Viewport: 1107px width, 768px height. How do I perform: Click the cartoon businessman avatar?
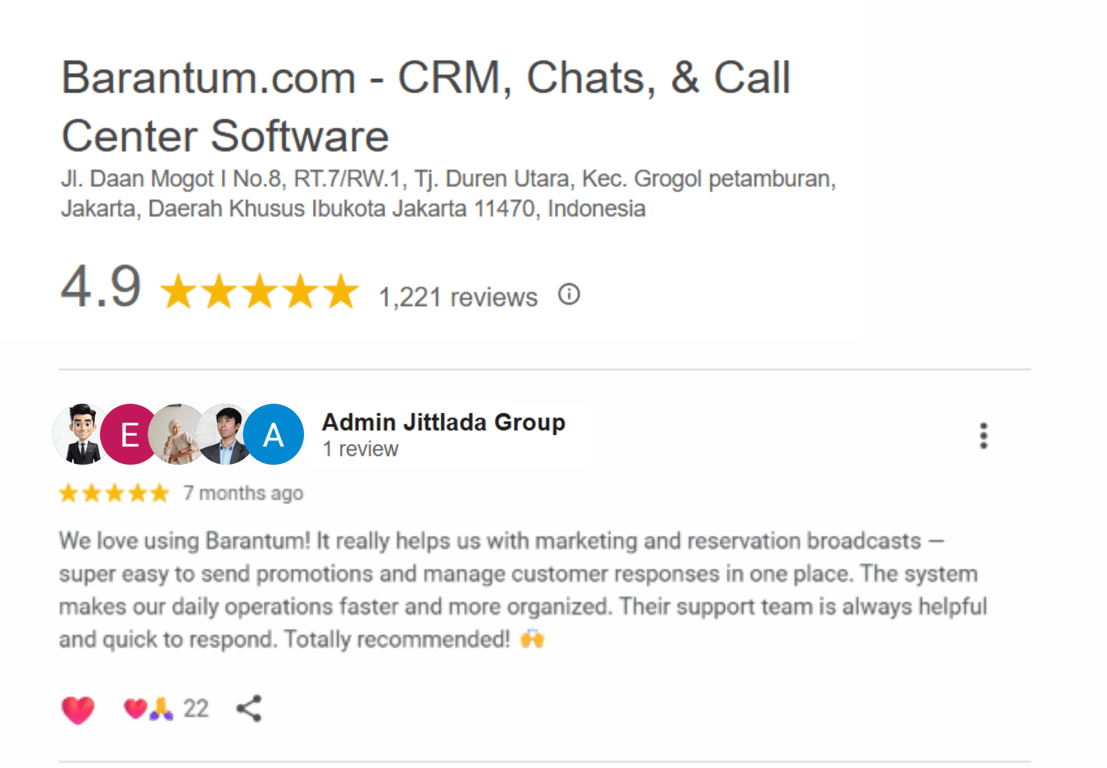point(80,434)
